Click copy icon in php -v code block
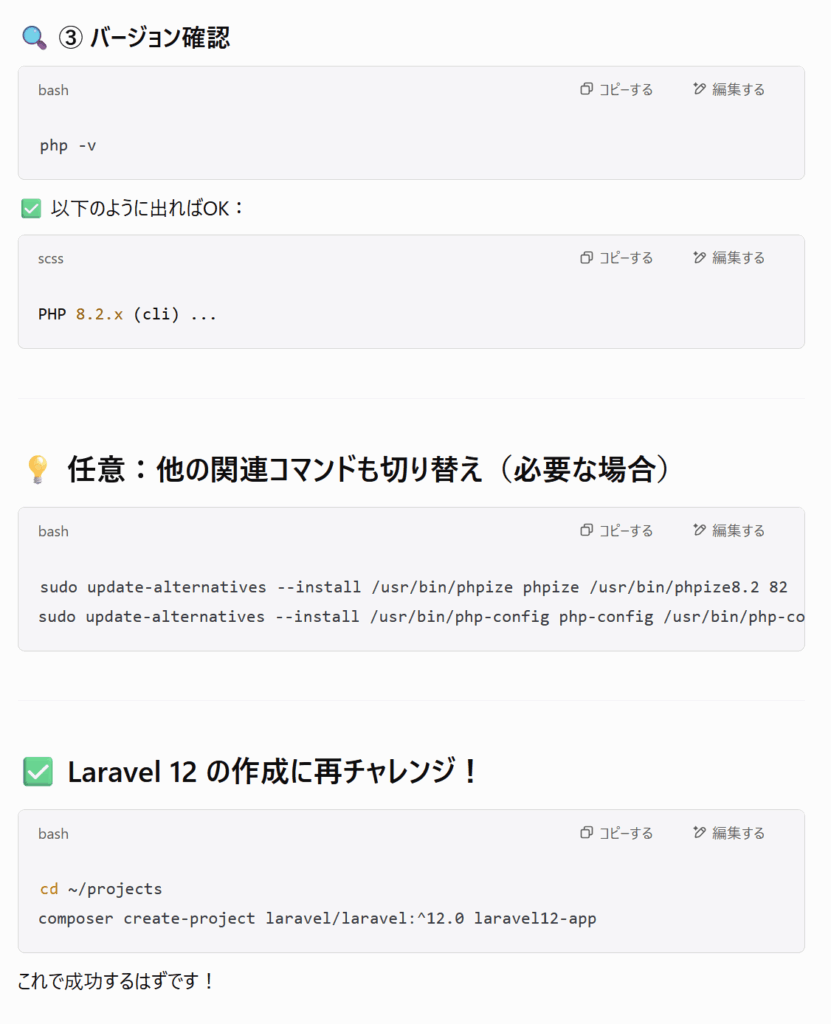Viewport: 831px width, 1024px height. coord(586,89)
